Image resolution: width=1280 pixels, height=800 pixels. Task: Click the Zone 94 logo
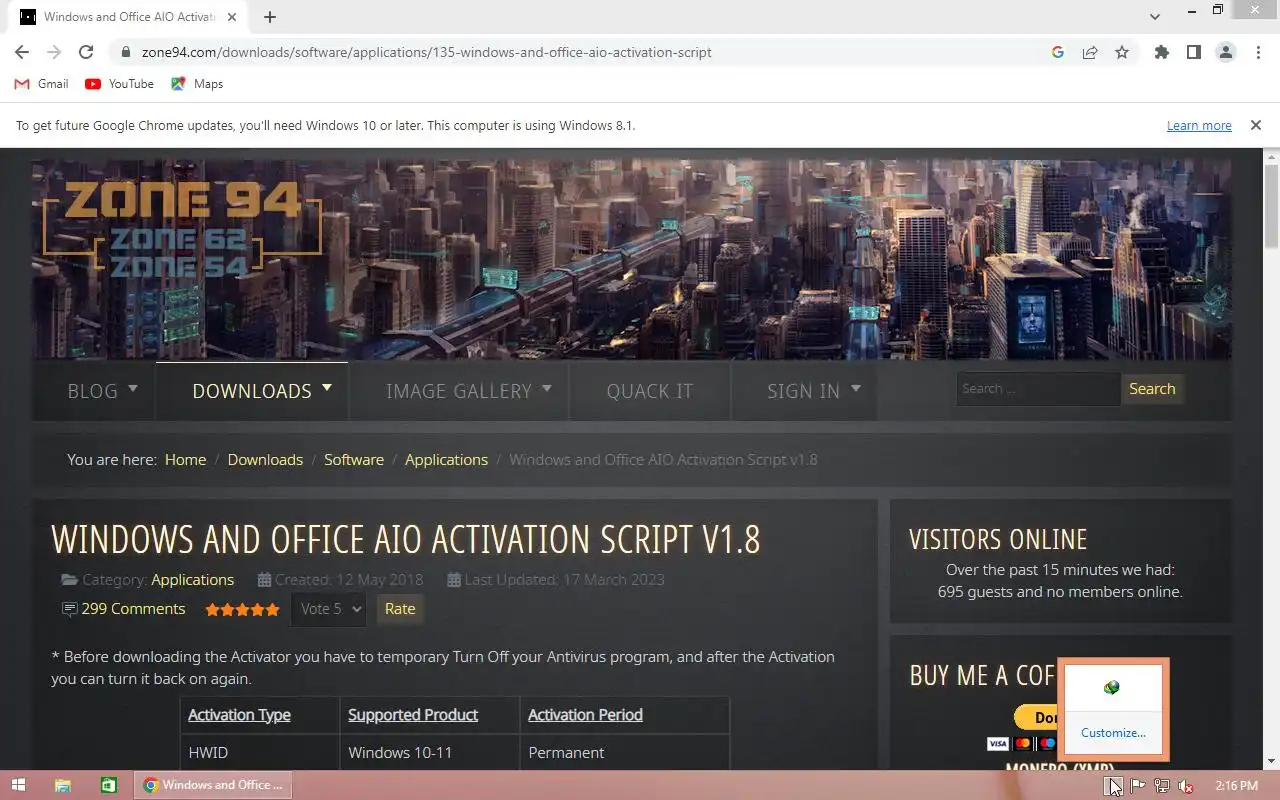point(182,227)
